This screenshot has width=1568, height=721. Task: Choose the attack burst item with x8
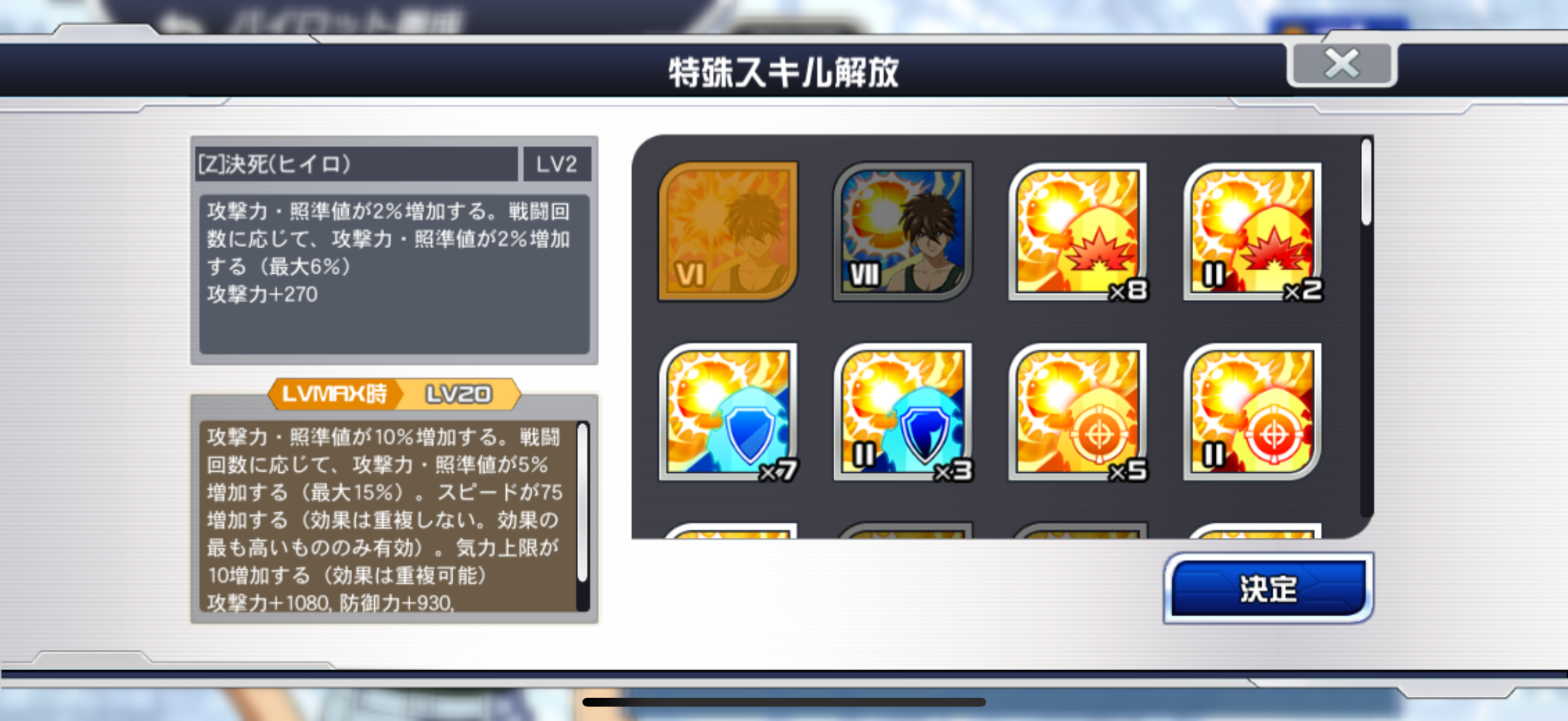point(1078,231)
